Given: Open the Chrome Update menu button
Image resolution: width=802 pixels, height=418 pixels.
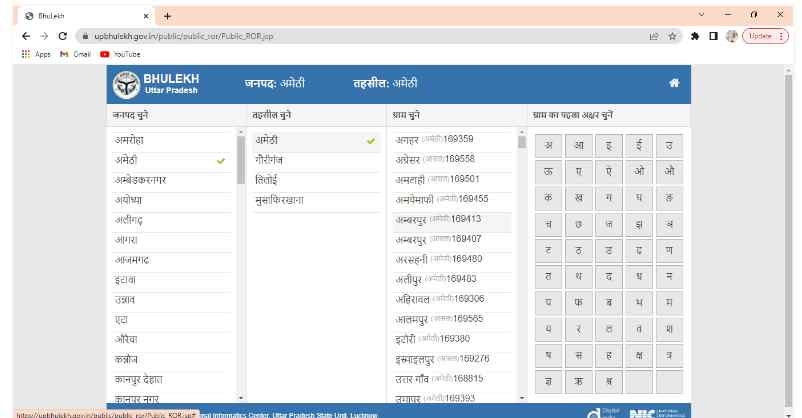Looking at the screenshot, I should click(766, 35).
